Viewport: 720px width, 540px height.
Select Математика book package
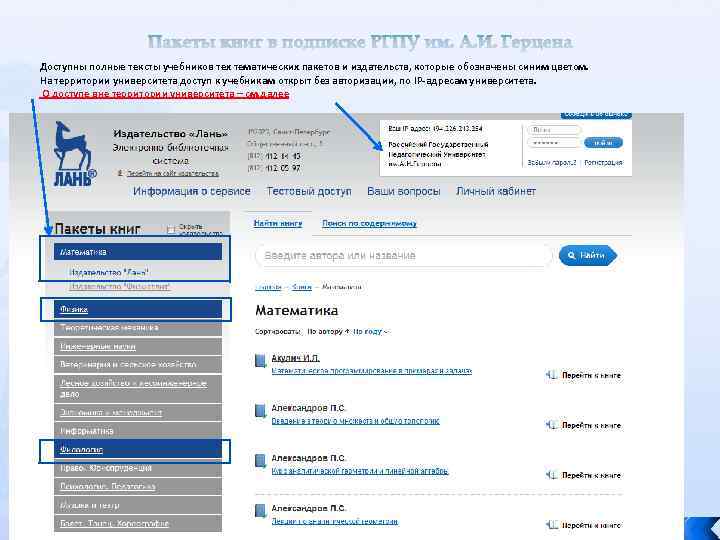(x=138, y=252)
